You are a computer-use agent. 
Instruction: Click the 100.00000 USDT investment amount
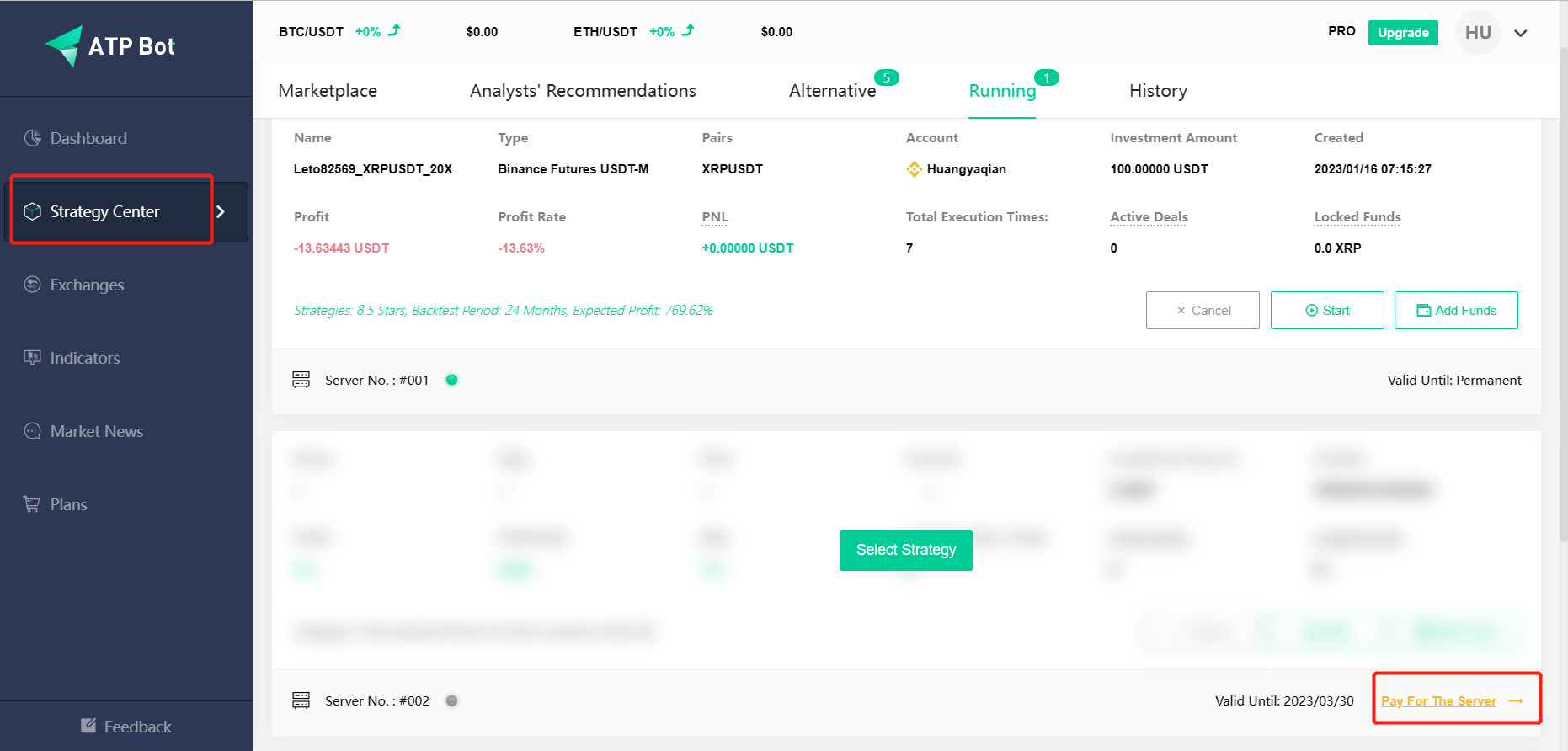(x=1159, y=169)
